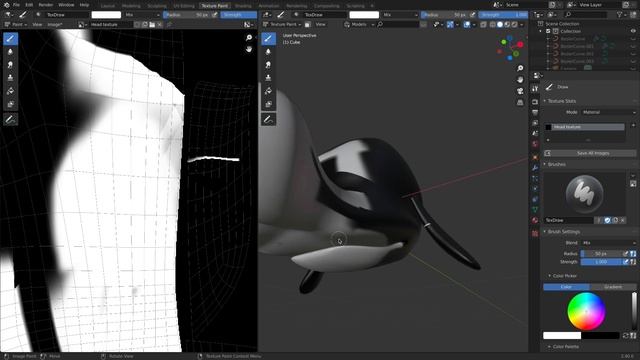
Task: Click pan hand icon in 3D viewport
Action: (520, 80)
